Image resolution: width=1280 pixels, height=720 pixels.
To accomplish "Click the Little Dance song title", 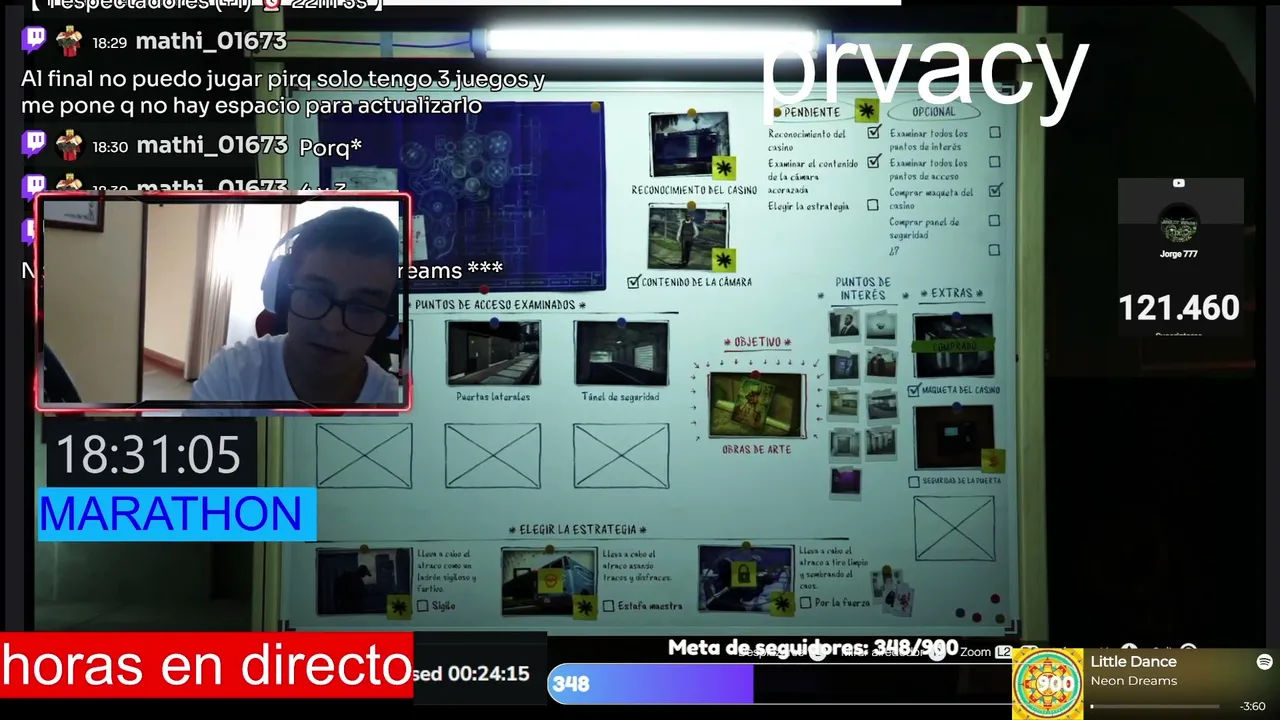I will tap(1133, 662).
